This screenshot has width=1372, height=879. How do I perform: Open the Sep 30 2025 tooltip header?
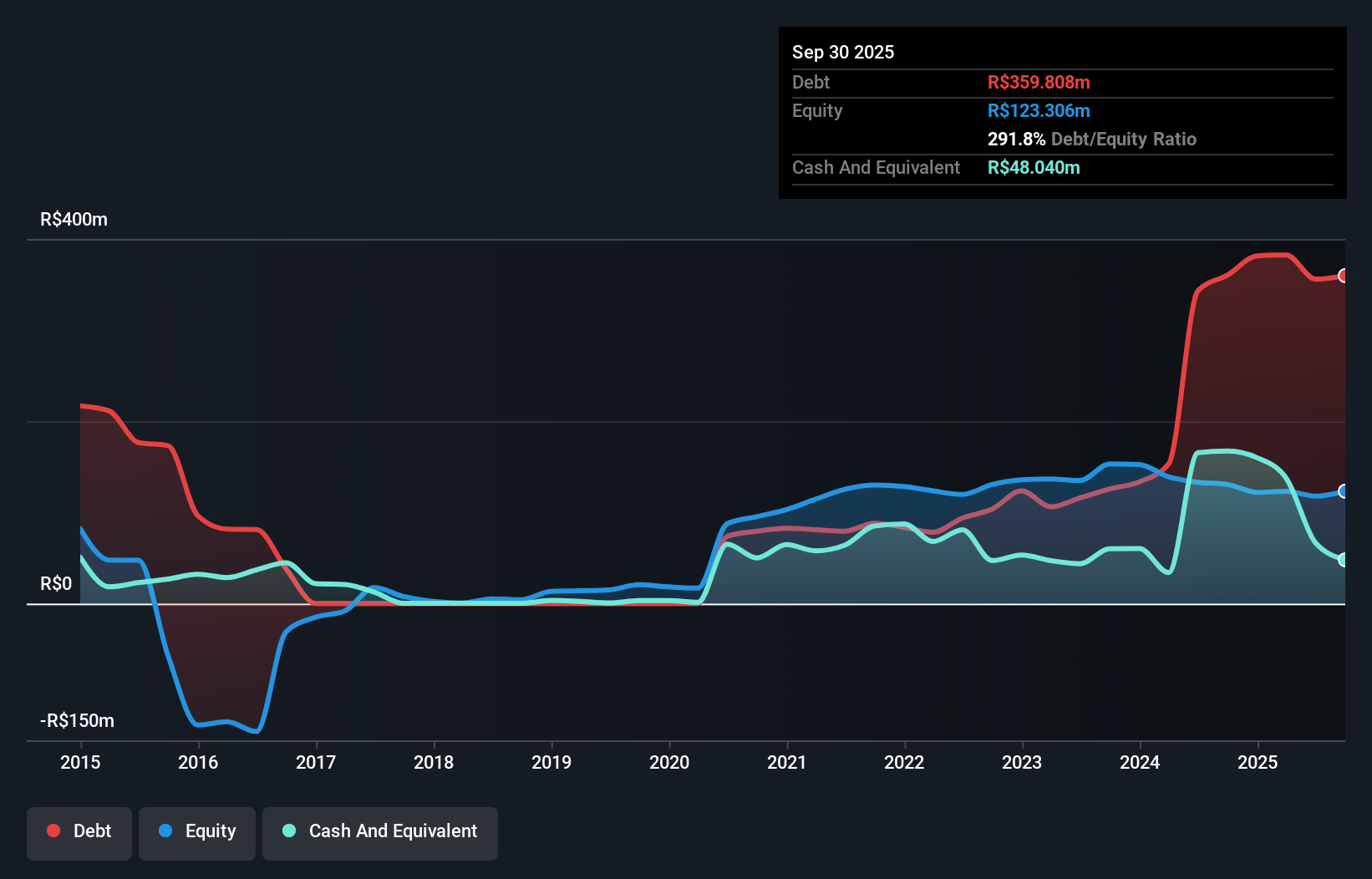[x=843, y=52]
